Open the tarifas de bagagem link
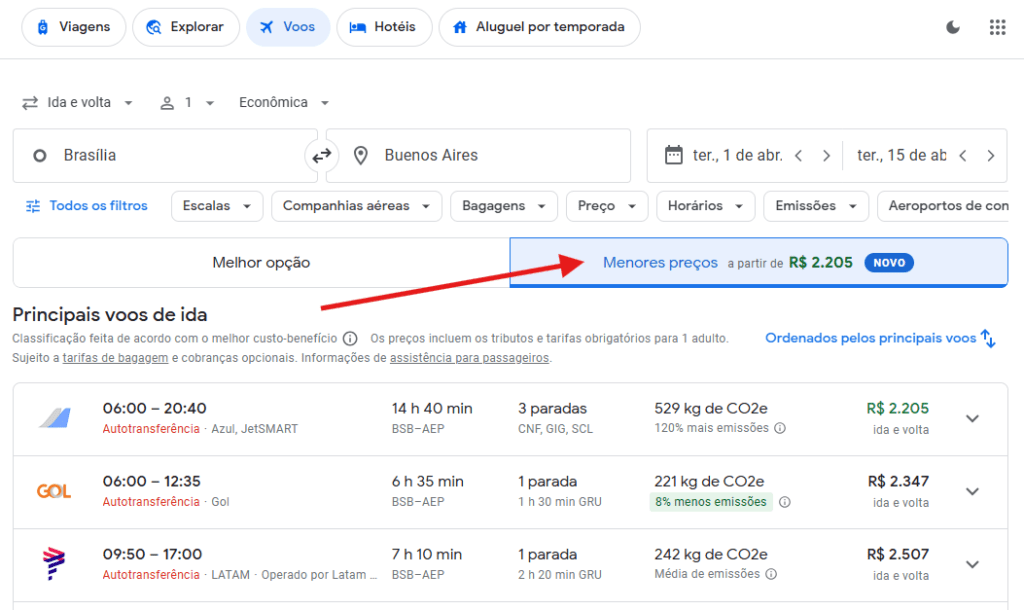 pyautogui.click(x=115, y=358)
